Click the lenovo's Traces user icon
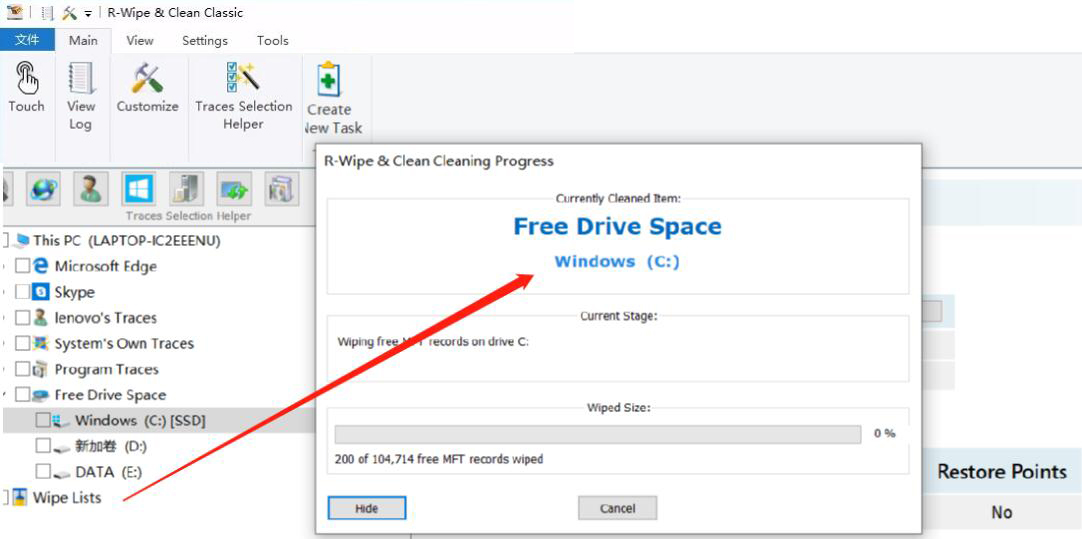Viewport: 1082px width, 539px height. pos(41,317)
